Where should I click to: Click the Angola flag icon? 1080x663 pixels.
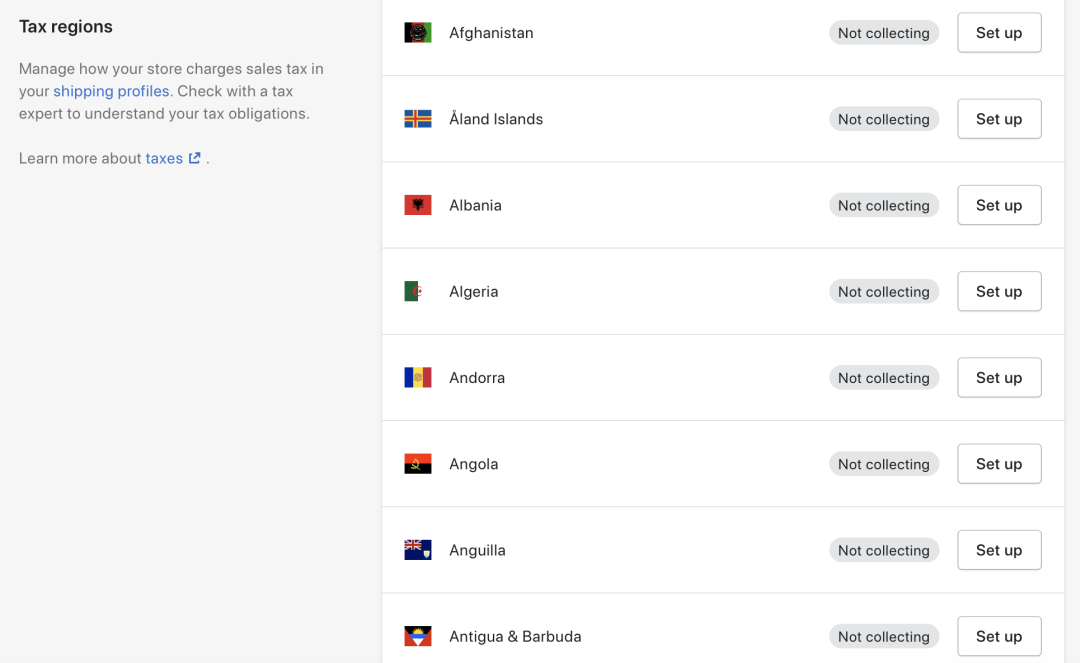click(417, 464)
